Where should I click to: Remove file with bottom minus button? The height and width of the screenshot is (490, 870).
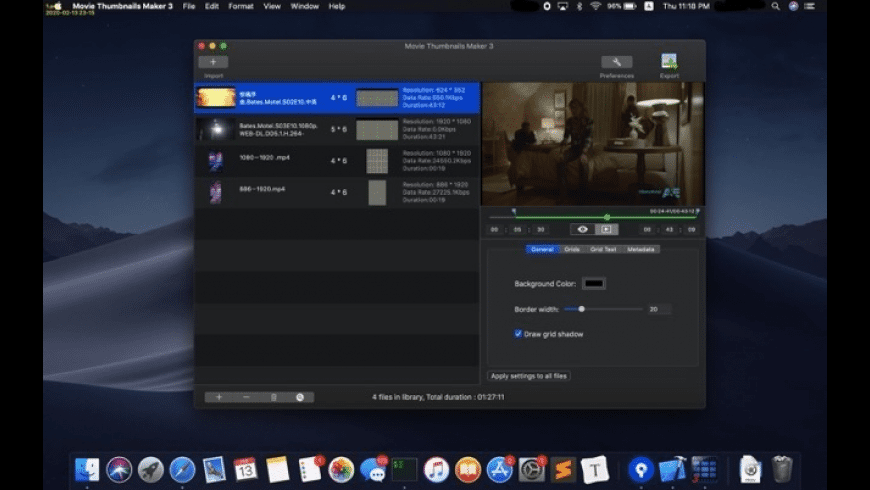click(x=246, y=397)
